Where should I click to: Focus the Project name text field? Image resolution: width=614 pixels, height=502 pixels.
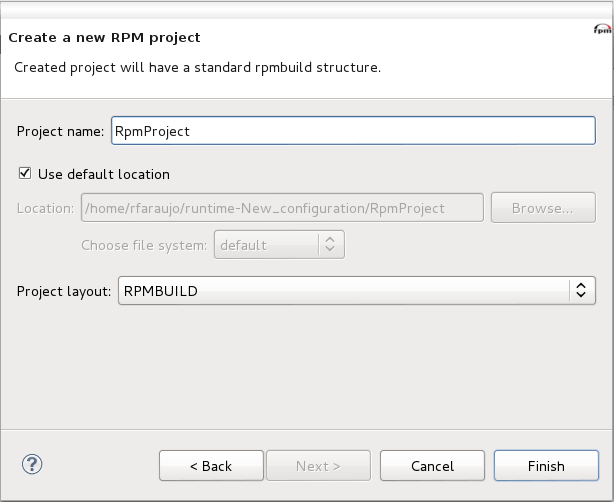coord(353,131)
